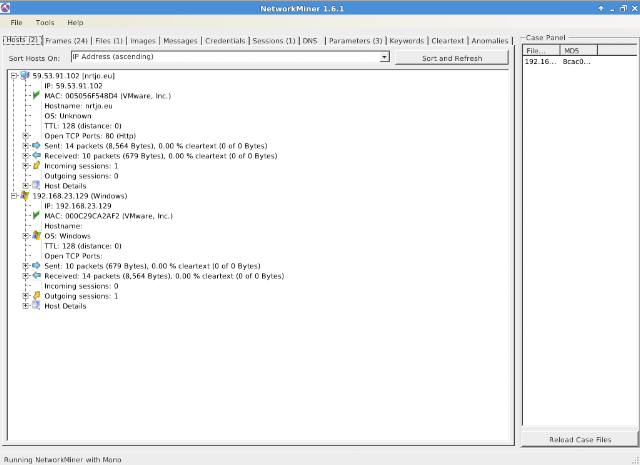640x465 pixels.
Task: Select the Hostname: nrtjo.eu row
Action: pos(78,106)
